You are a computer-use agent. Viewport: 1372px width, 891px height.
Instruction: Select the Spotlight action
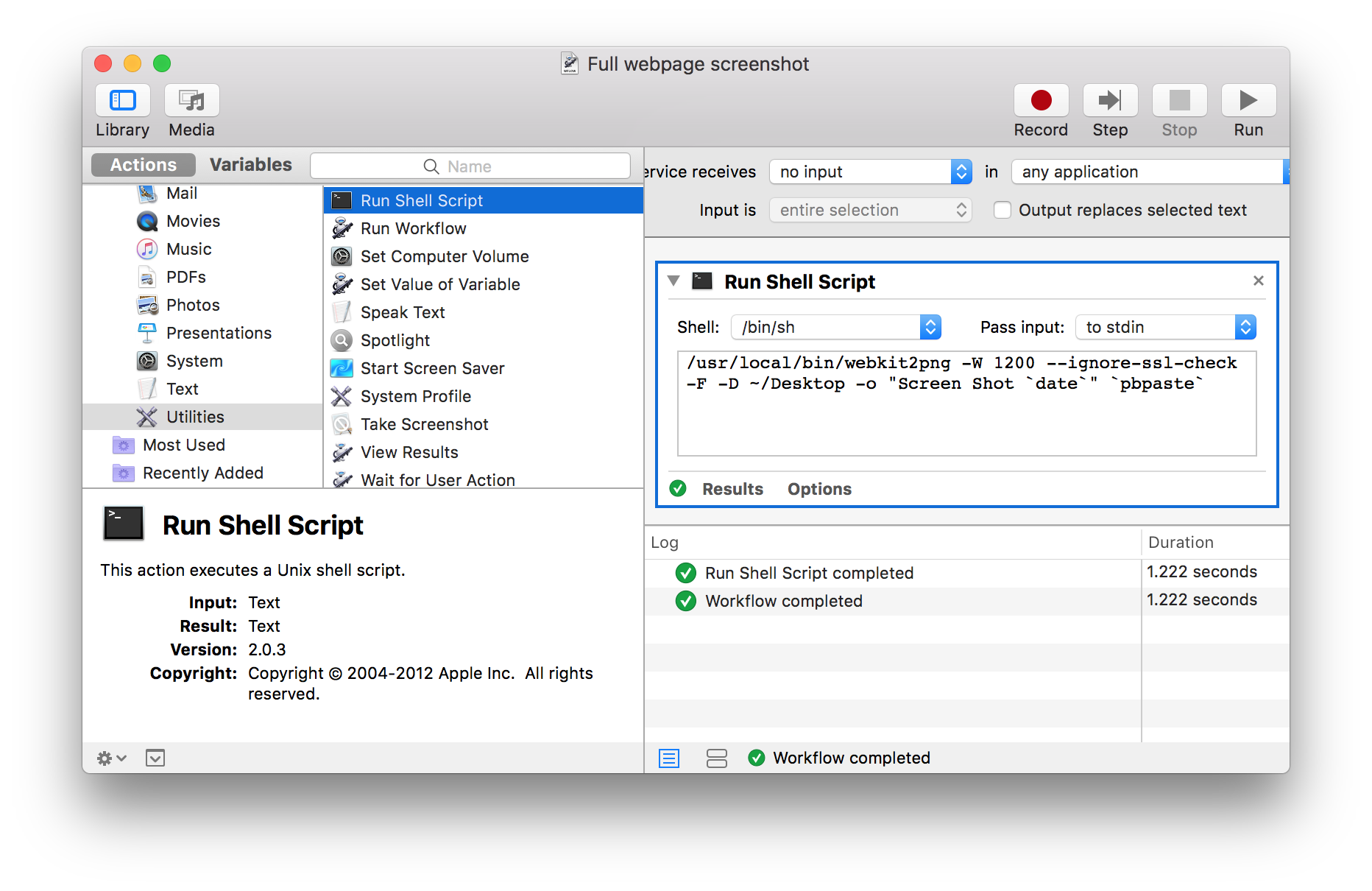395,340
